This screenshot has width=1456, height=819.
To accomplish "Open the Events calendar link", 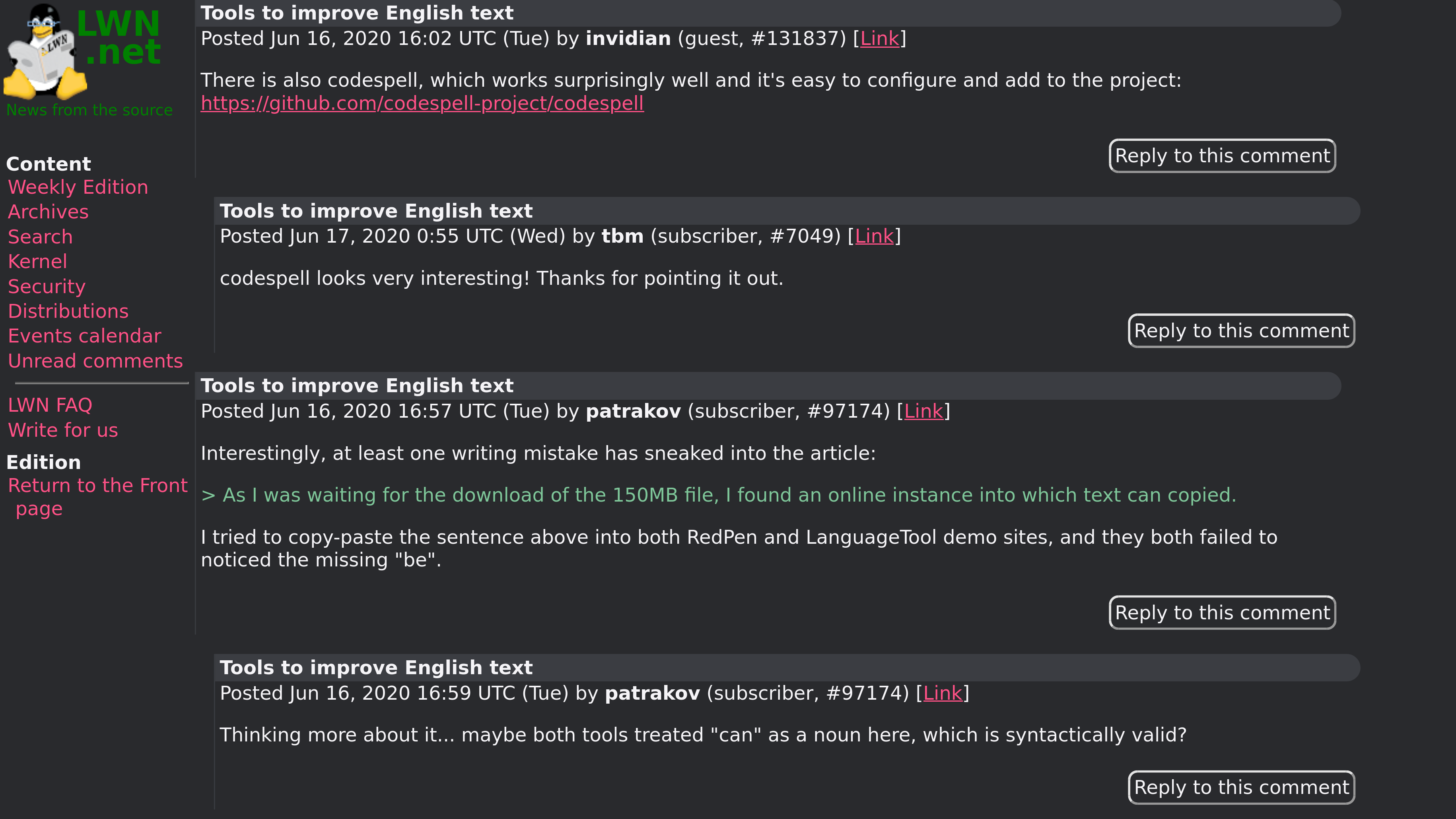I will pyautogui.click(x=84, y=336).
